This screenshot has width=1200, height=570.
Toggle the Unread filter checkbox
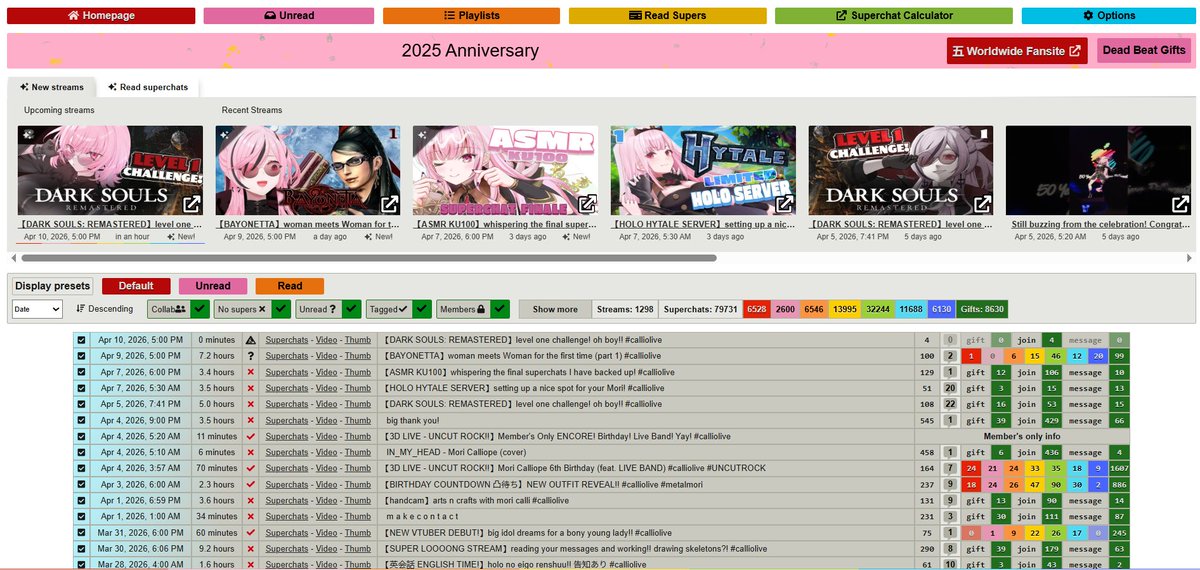351,309
